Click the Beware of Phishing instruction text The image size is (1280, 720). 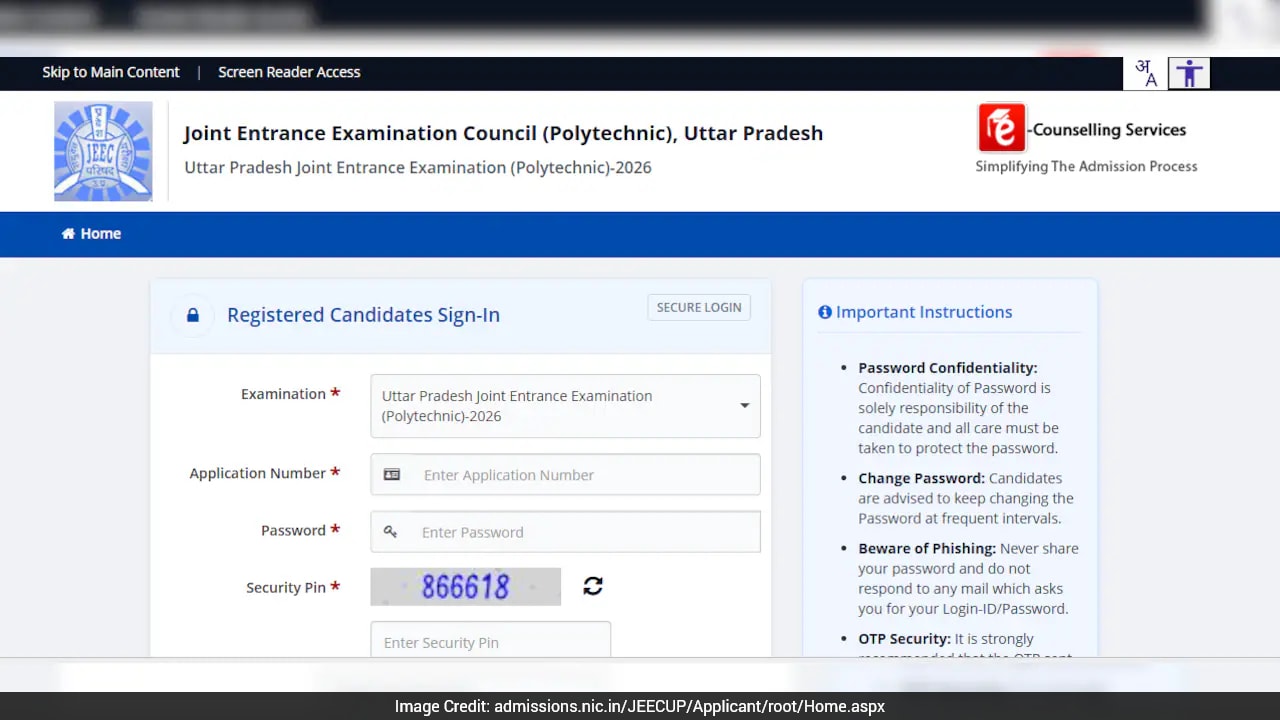[968, 578]
